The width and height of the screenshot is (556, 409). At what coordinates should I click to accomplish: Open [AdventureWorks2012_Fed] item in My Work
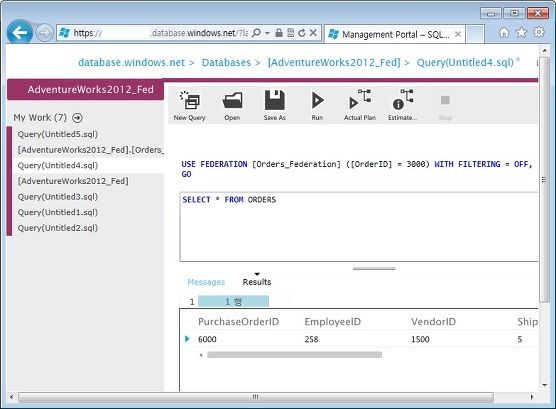point(73,181)
